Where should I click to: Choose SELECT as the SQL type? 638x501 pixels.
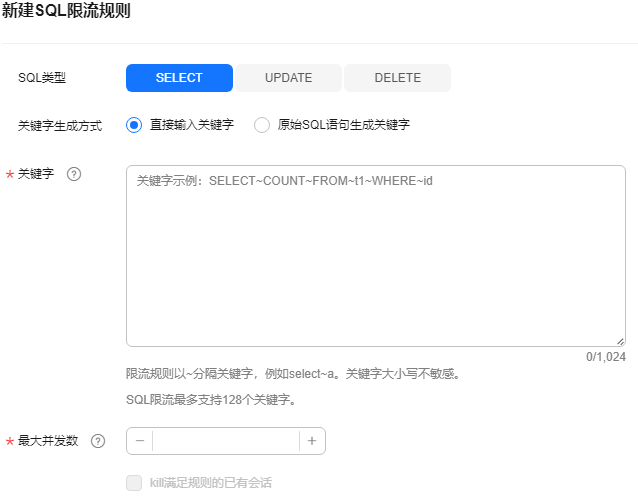click(x=179, y=78)
